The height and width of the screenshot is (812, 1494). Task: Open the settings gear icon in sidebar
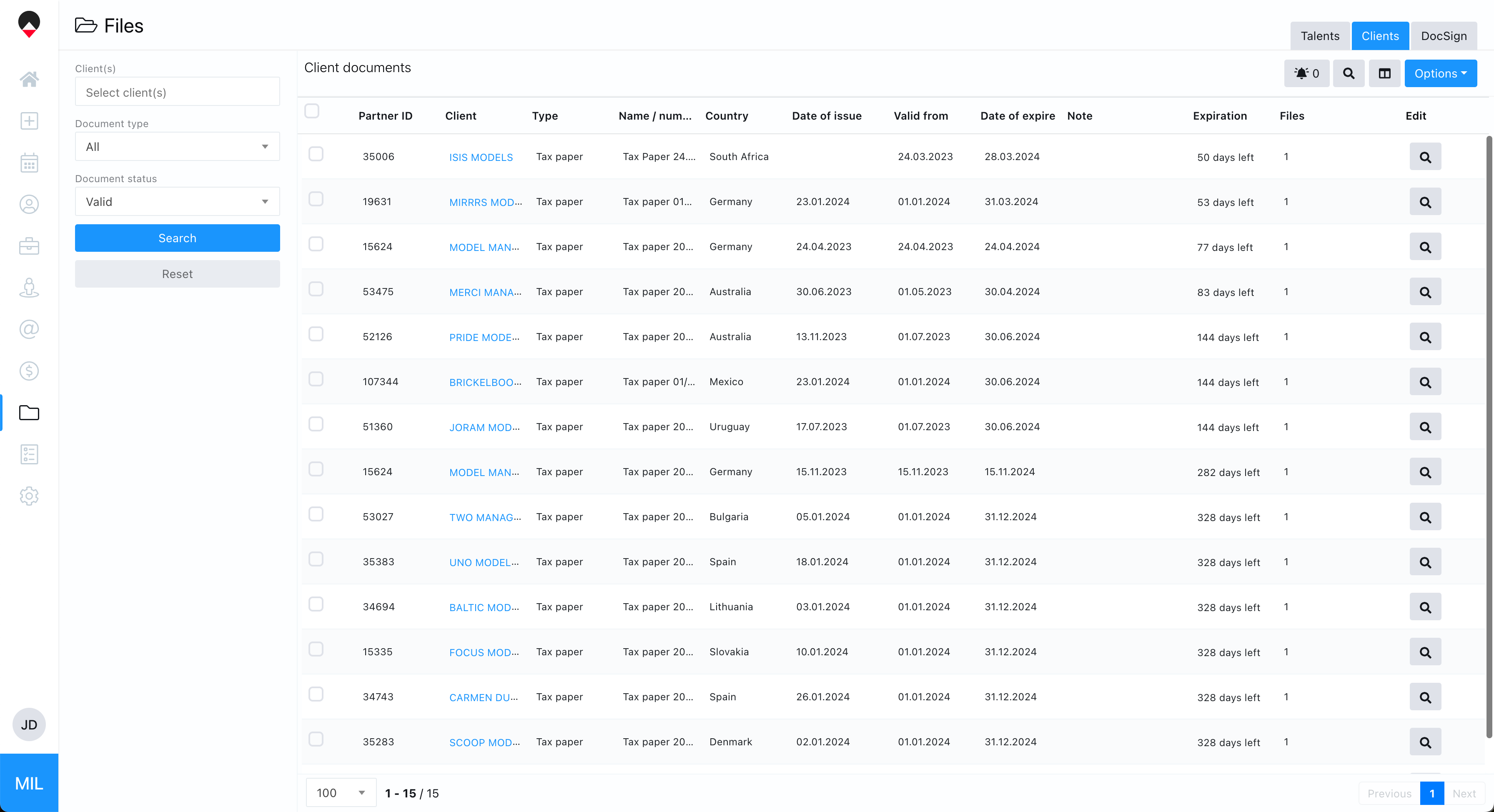click(29, 496)
